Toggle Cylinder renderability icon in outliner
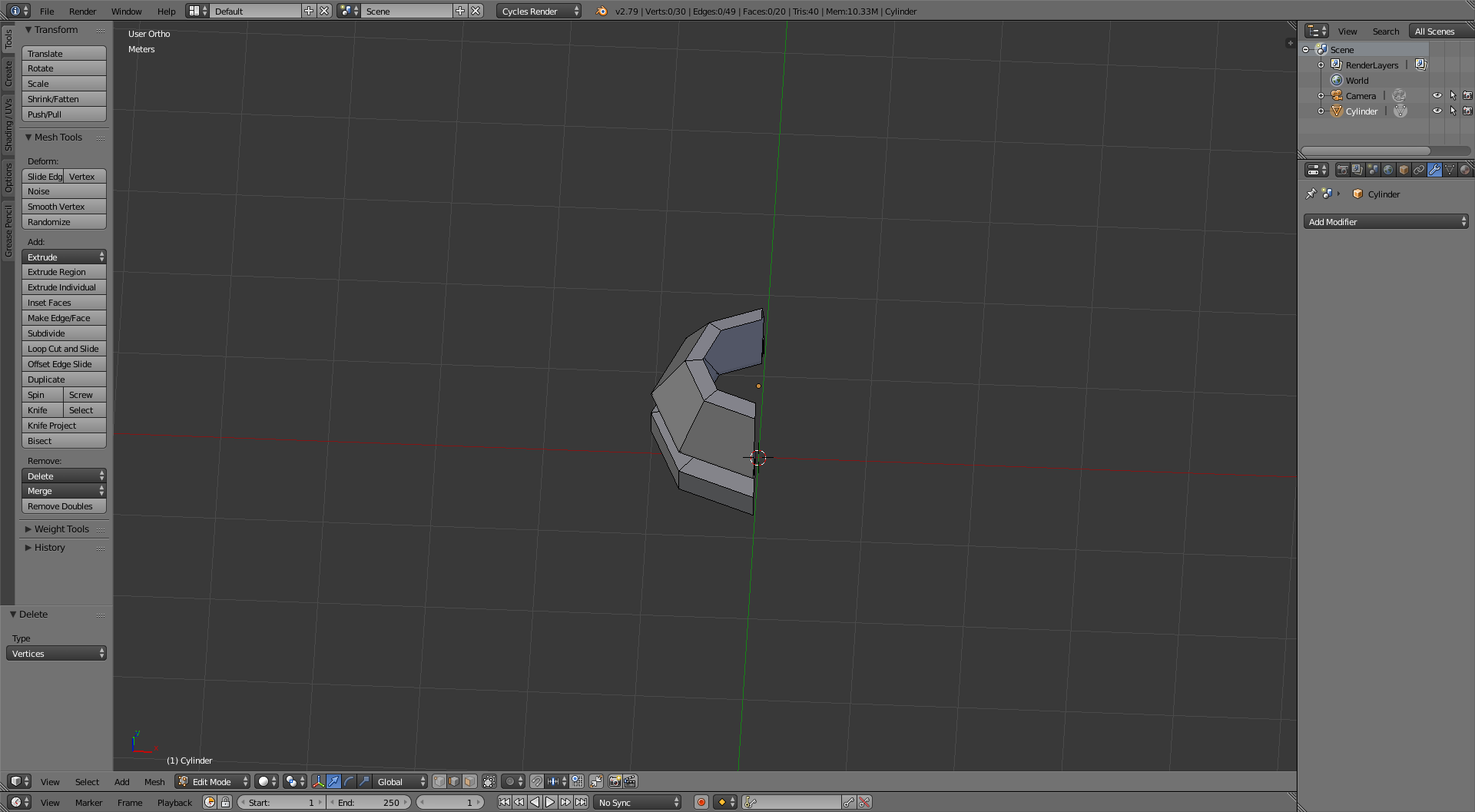The height and width of the screenshot is (812, 1475). (1467, 111)
